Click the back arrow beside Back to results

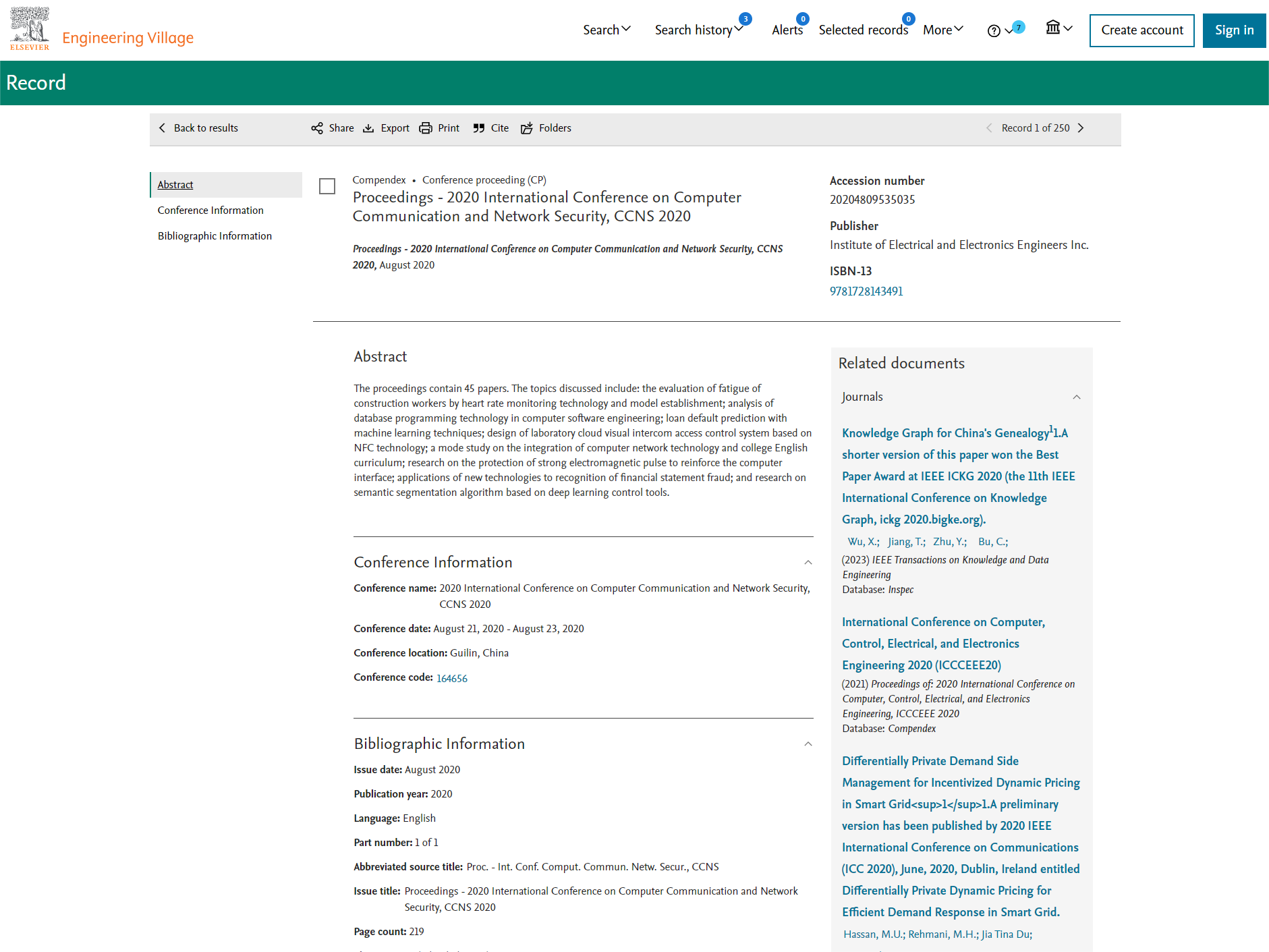tap(162, 128)
